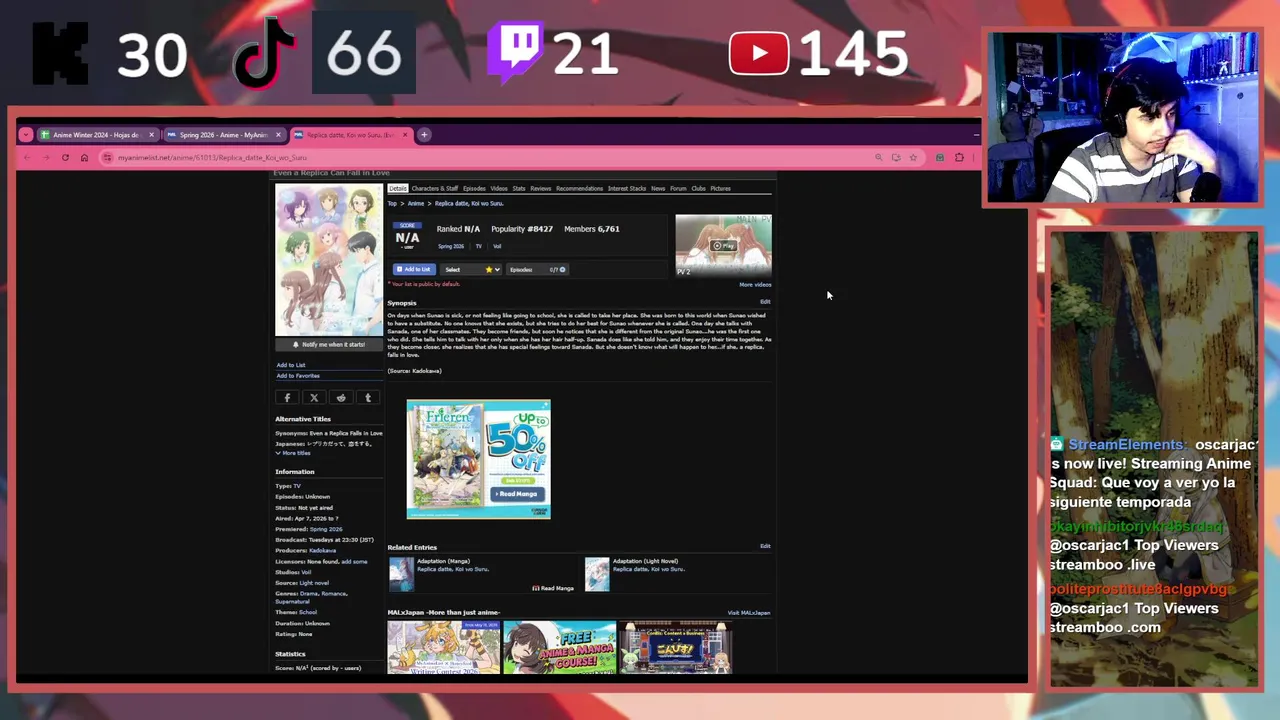The image size is (1280, 720).
Task: Click the blue Add to List button
Action: (x=414, y=269)
